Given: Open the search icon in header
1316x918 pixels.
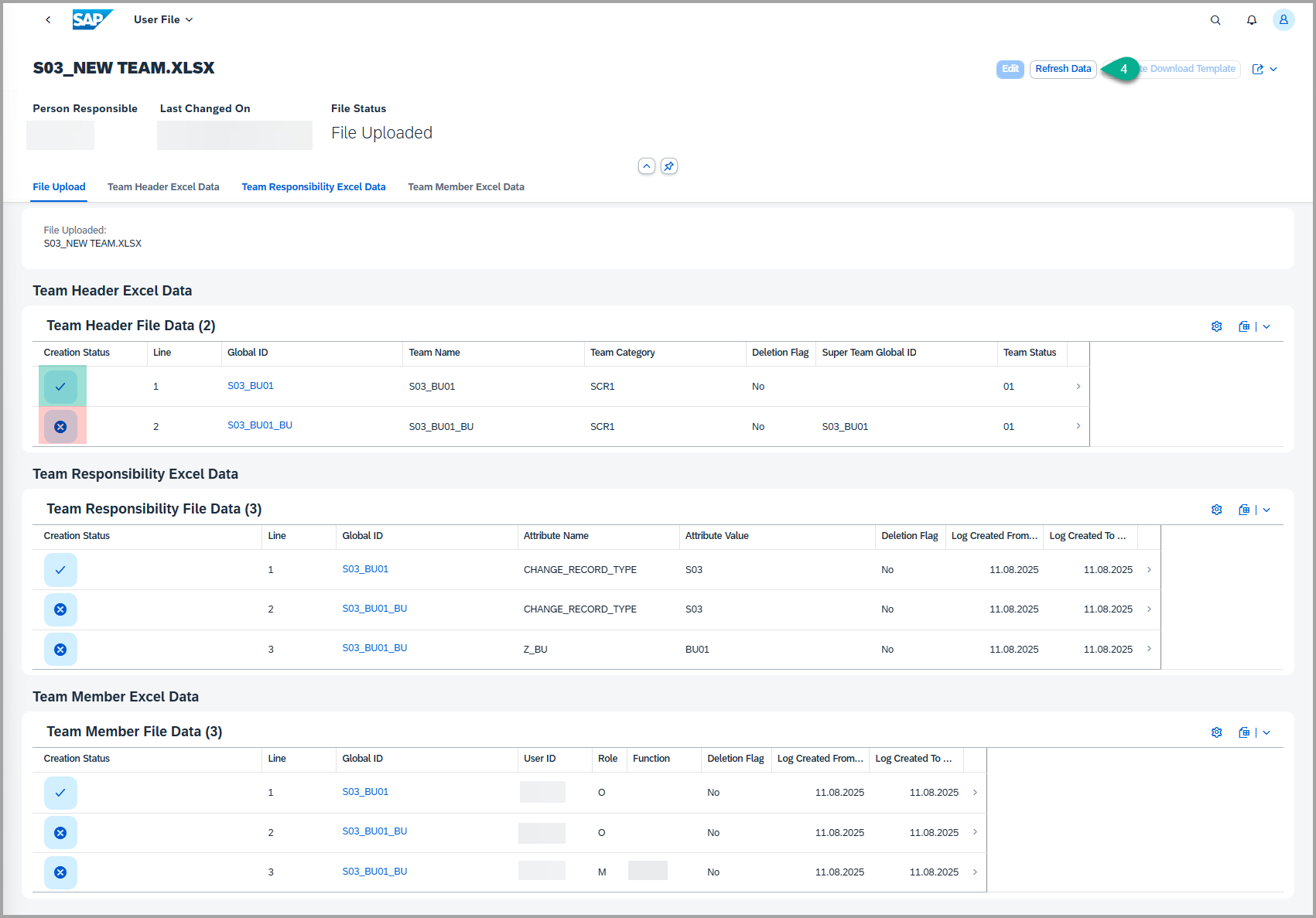Looking at the screenshot, I should [1215, 20].
